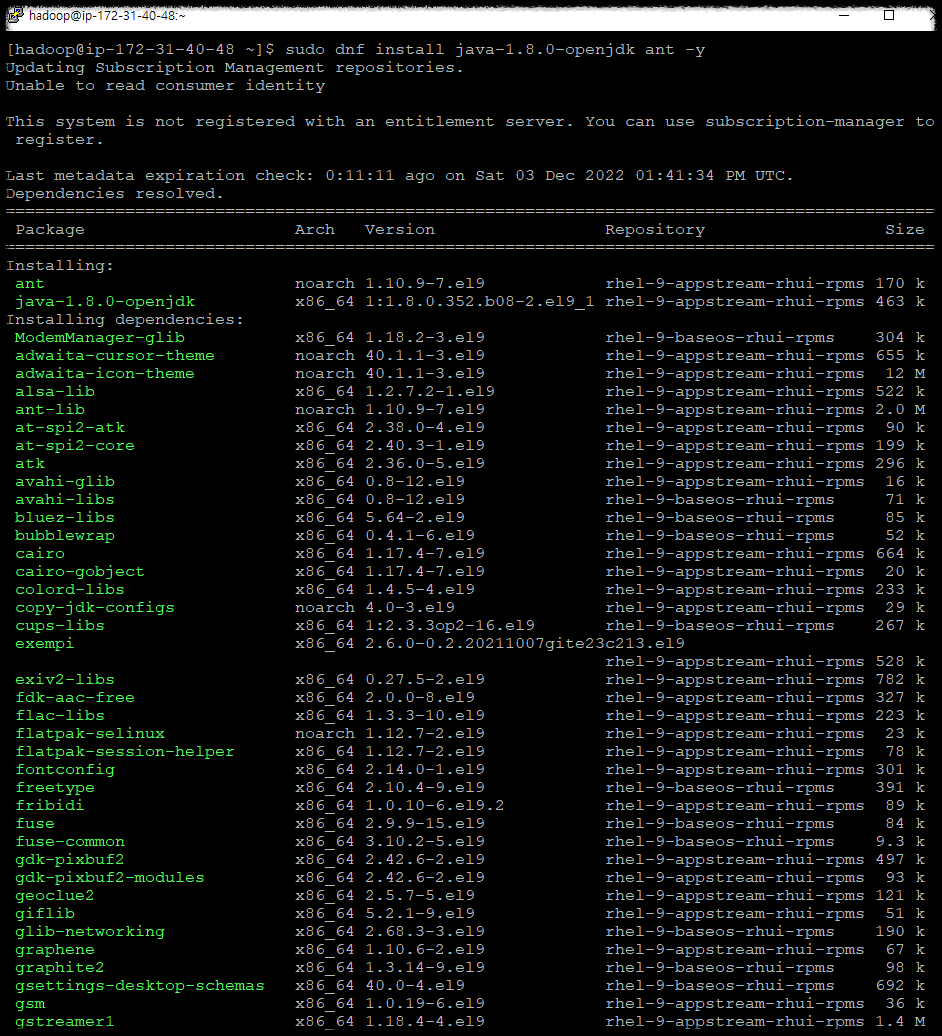Select the exempi package name
Screen dimensions: 942x1036
45,644
